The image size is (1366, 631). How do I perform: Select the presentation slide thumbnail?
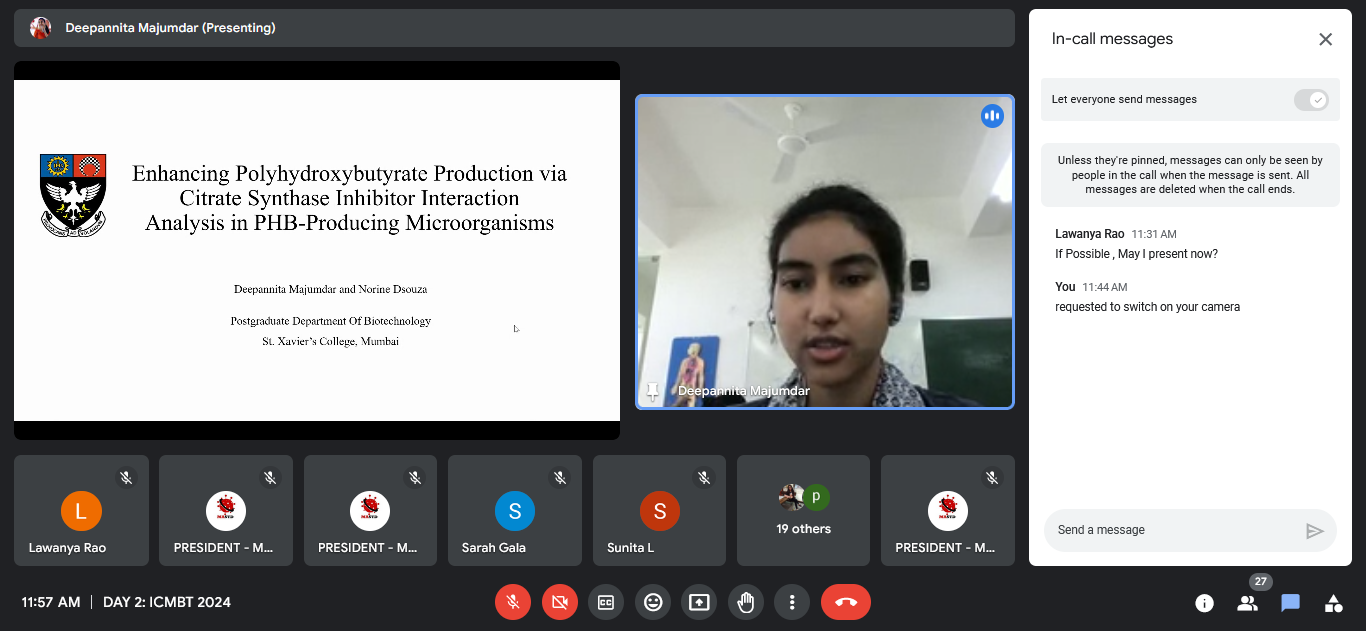pyautogui.click(x=317, y=250)
